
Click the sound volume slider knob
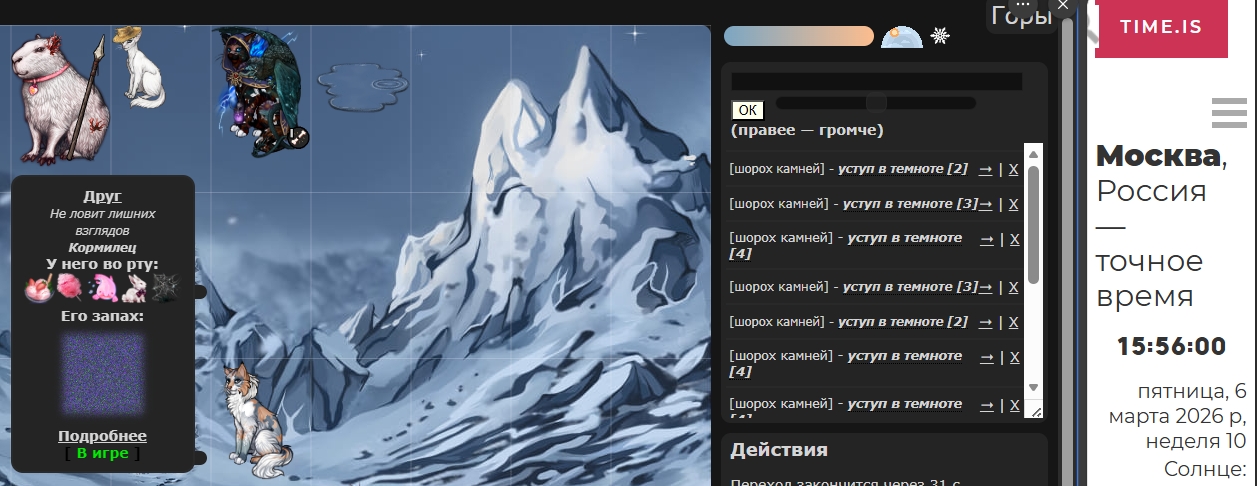click(876, 103)
